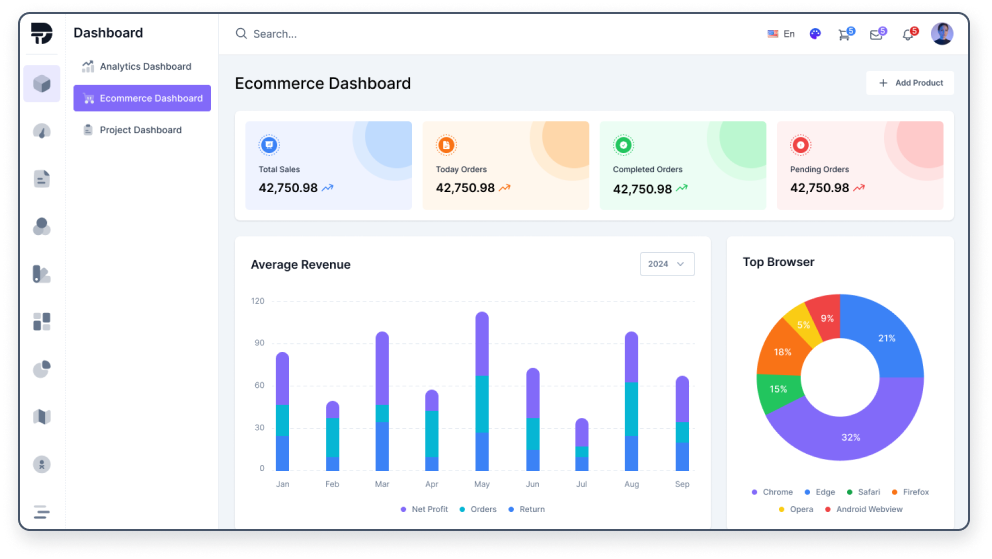Open the user profile avatar menu
The image size is (992, 559).
[942, 34]
